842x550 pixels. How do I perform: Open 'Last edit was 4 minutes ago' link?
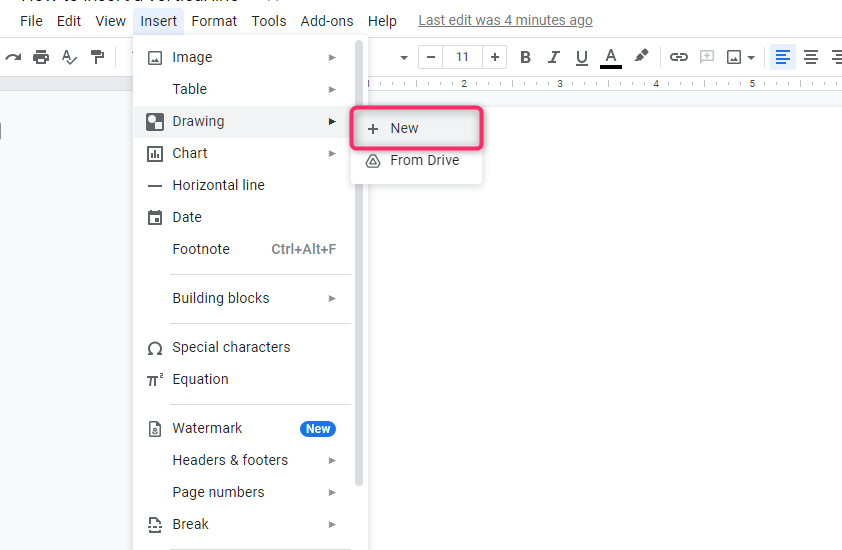point(505,20)
